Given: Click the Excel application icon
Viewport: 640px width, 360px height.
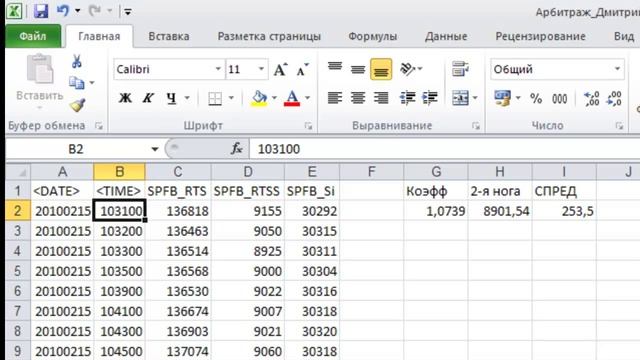Looking at the screenshot, I should 14,11.
